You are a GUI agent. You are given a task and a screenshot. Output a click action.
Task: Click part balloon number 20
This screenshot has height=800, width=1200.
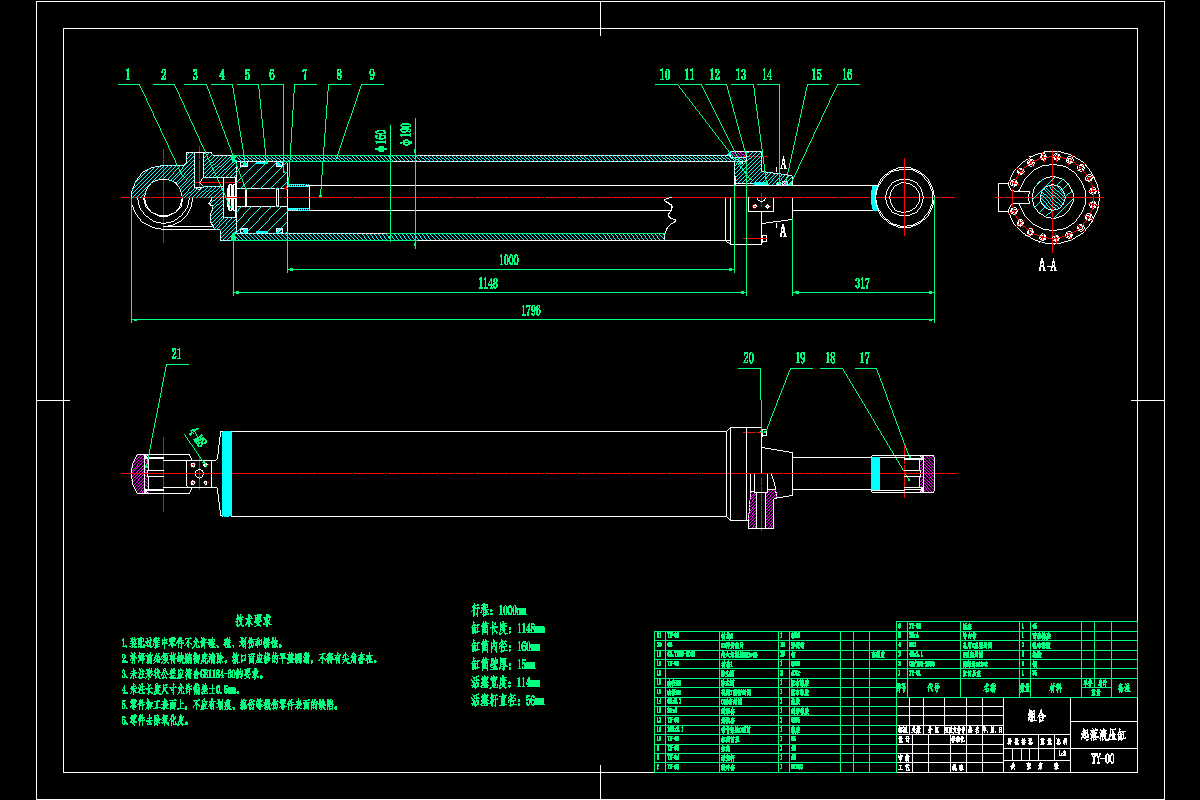click(748, 357)
